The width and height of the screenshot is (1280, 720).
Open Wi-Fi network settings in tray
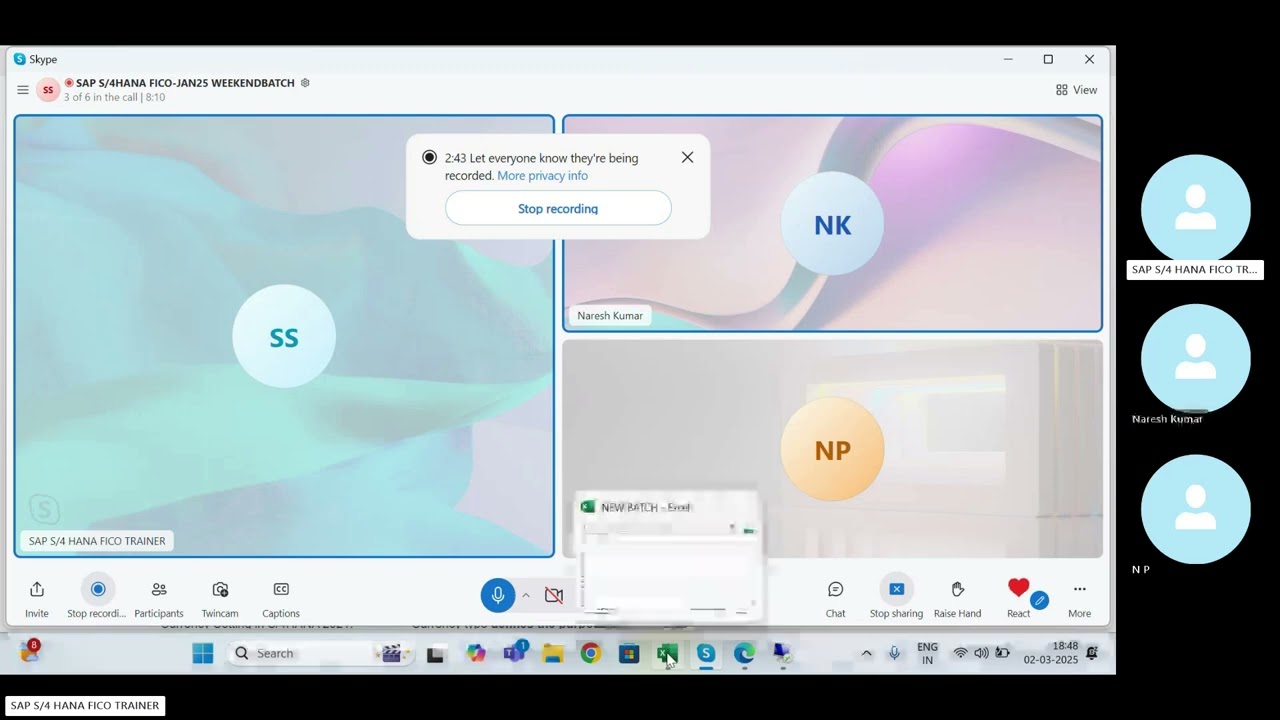point(960,653)
